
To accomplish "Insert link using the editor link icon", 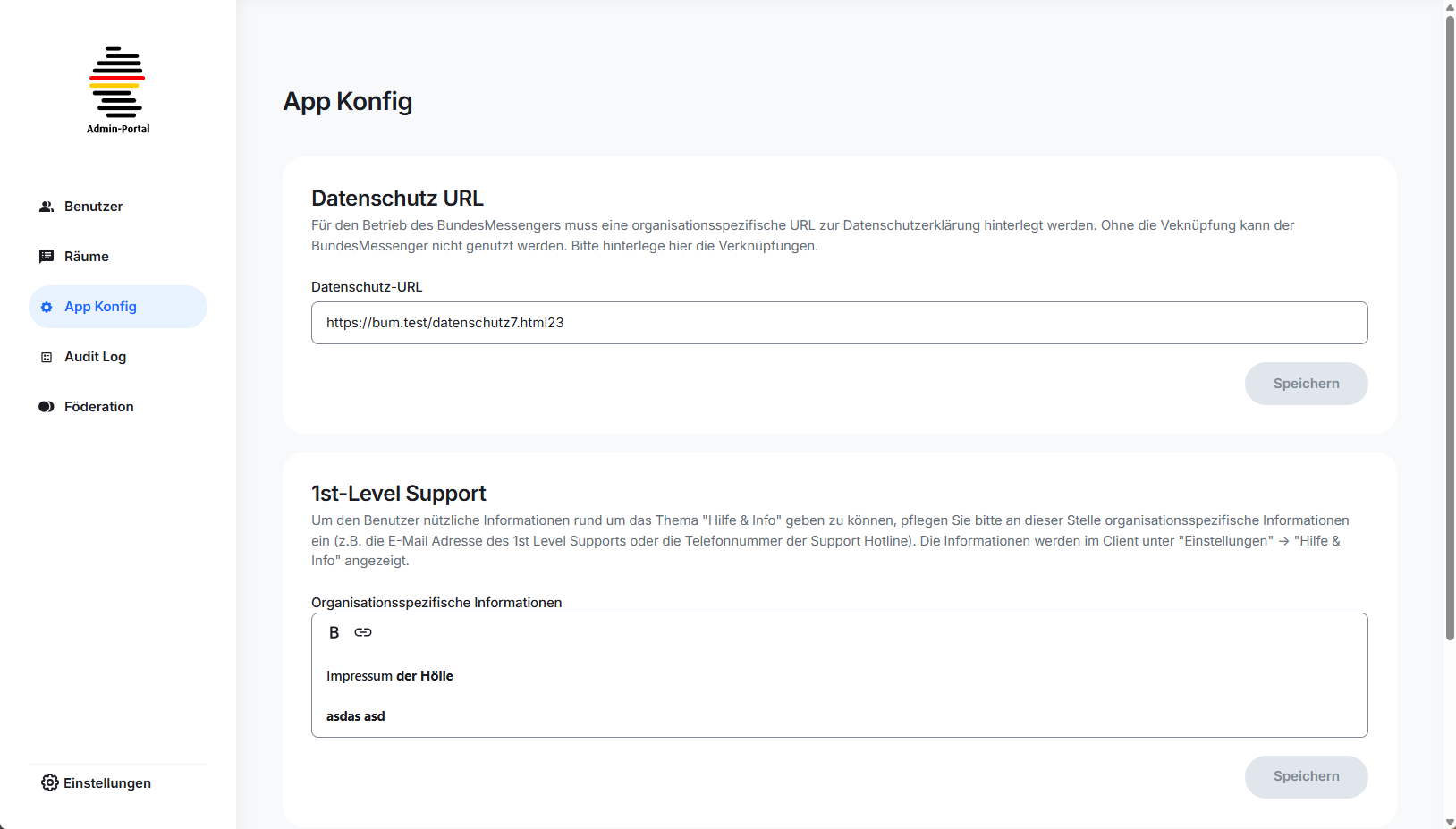I will (x=363, y=632).
